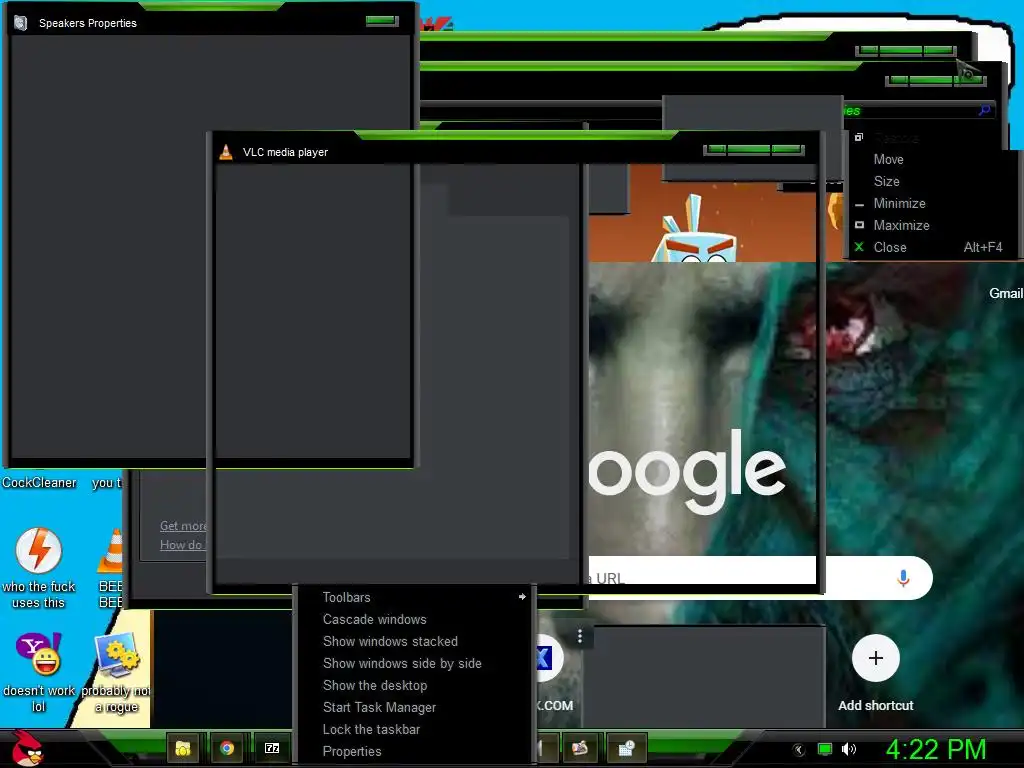Open the Gmail link
This screenshot has width=1024, height=768.
coord(1006,294)
